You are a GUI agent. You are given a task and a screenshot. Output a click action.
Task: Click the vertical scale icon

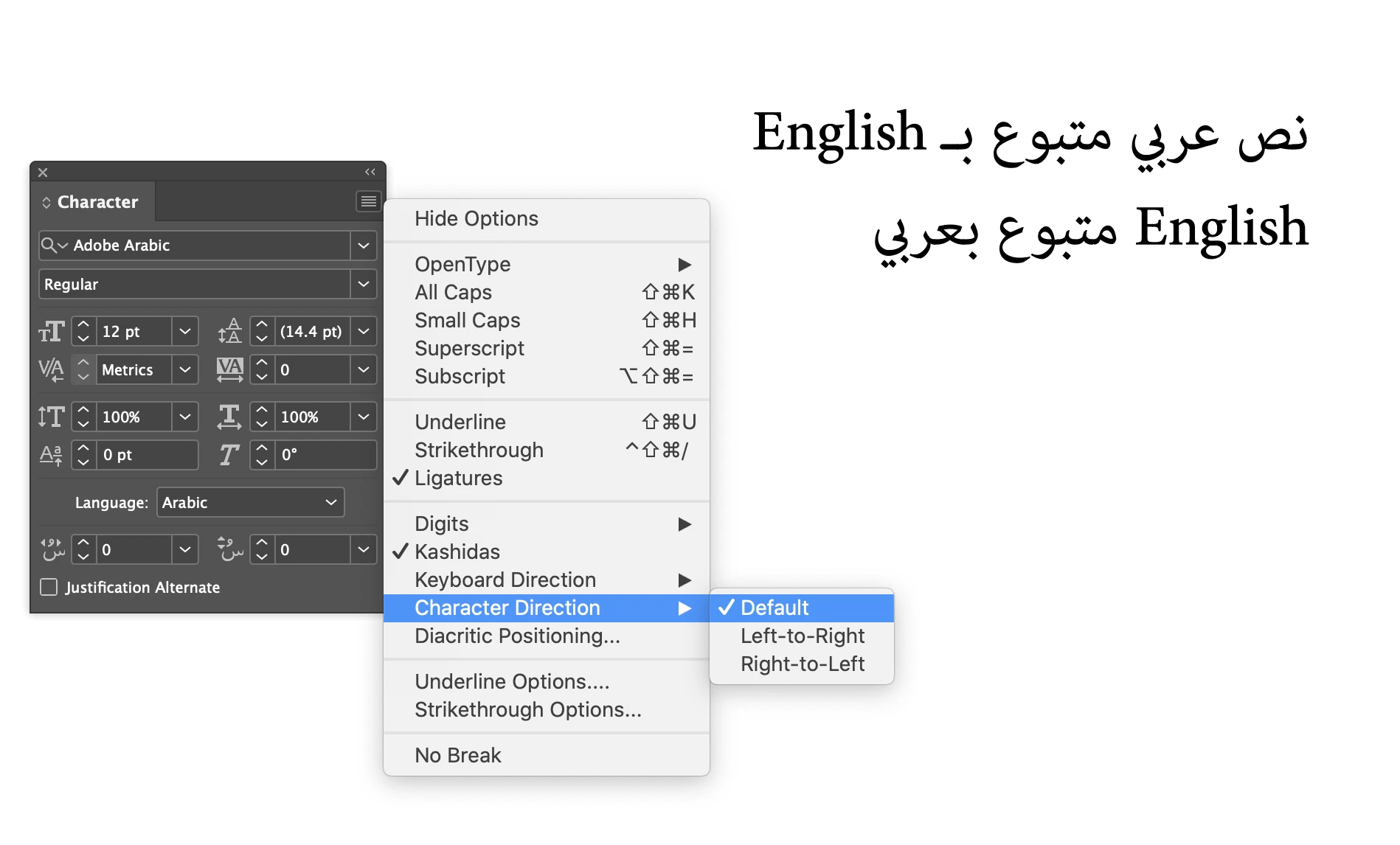click(x=51, y=417)
